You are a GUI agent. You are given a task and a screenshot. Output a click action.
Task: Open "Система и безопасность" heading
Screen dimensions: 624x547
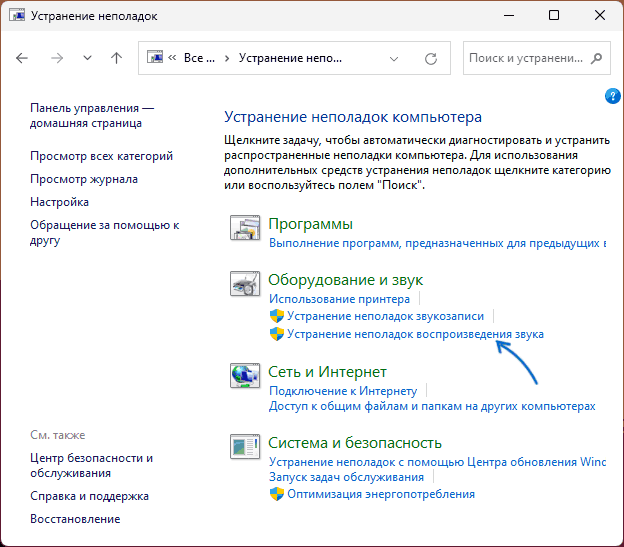click(355, 443)
